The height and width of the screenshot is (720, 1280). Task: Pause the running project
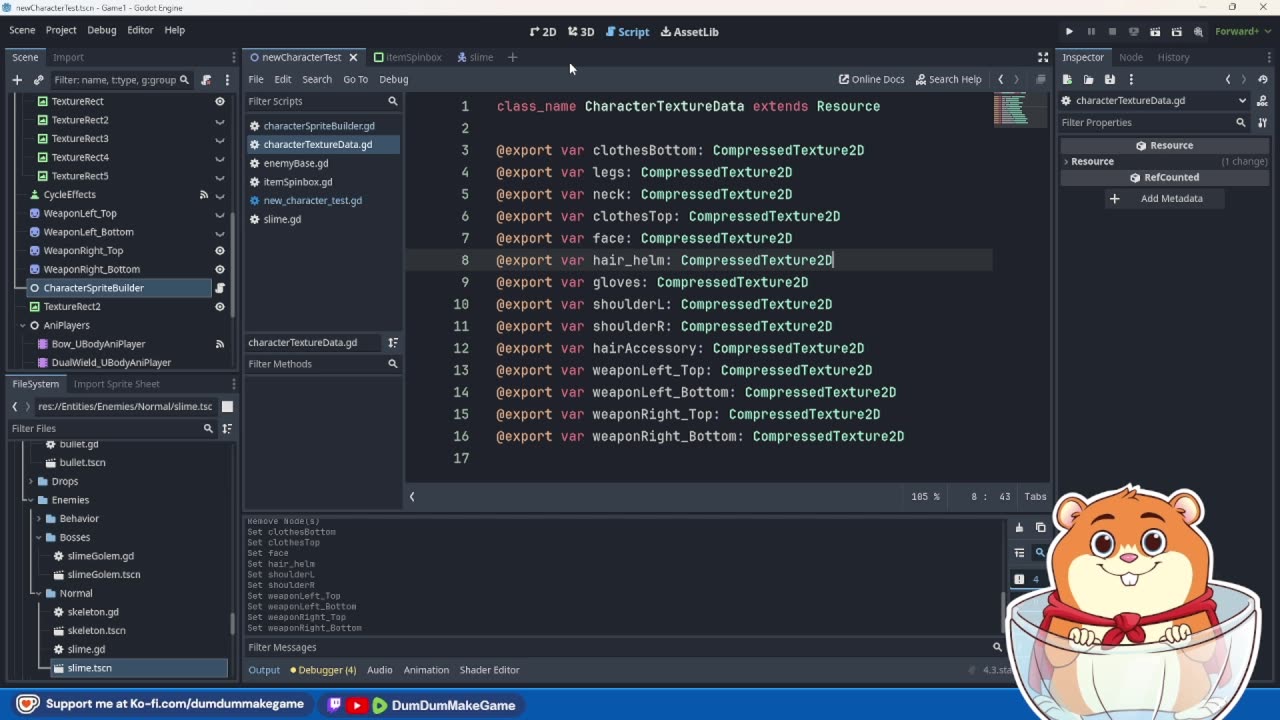click(x=1091, y=32)
